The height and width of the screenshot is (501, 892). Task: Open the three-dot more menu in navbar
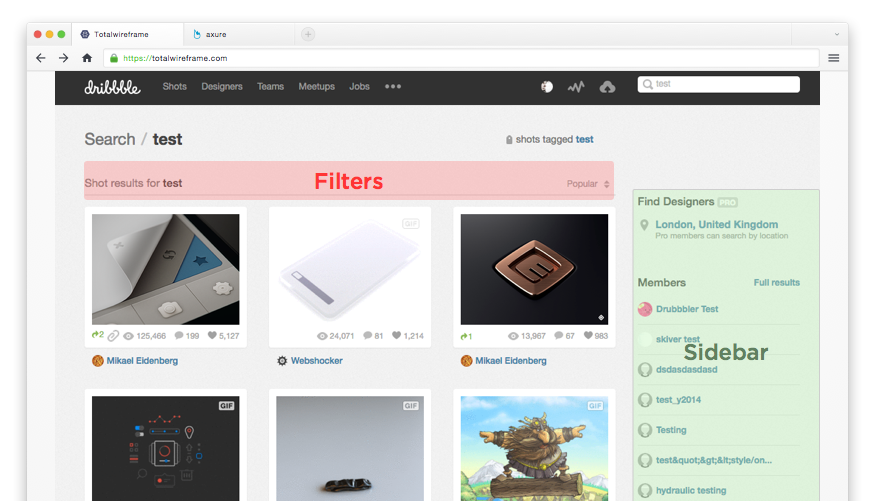[393, 86]
